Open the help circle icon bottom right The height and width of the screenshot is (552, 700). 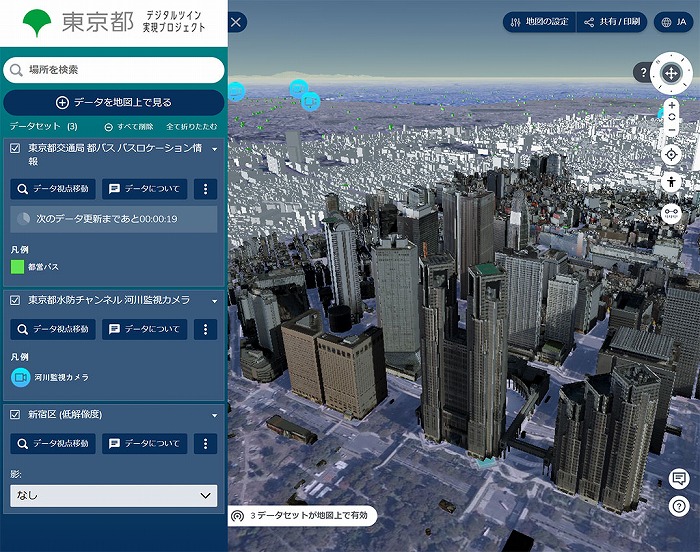(679, 506)
